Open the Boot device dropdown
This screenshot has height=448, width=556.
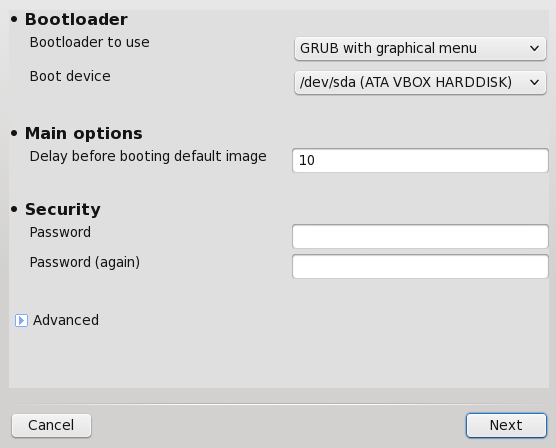420,82
